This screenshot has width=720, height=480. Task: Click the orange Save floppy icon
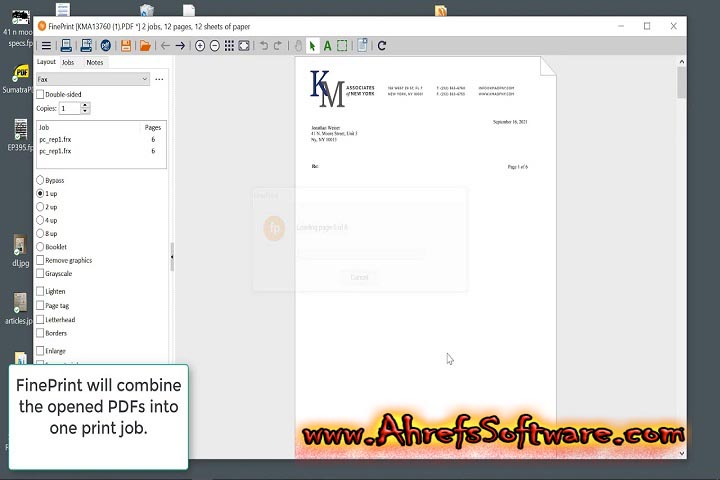click(126, 45)
